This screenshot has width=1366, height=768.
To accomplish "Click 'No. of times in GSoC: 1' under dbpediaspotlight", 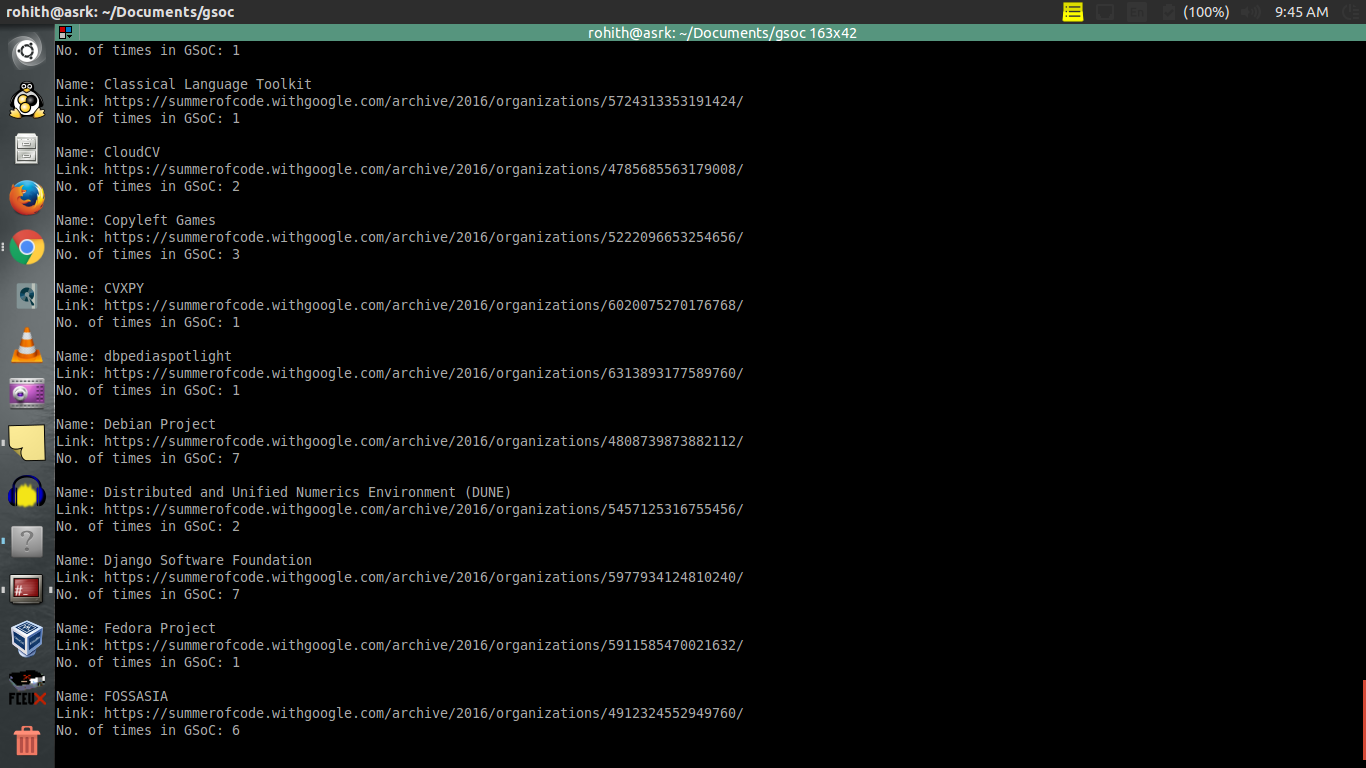I will pos(148,390).
